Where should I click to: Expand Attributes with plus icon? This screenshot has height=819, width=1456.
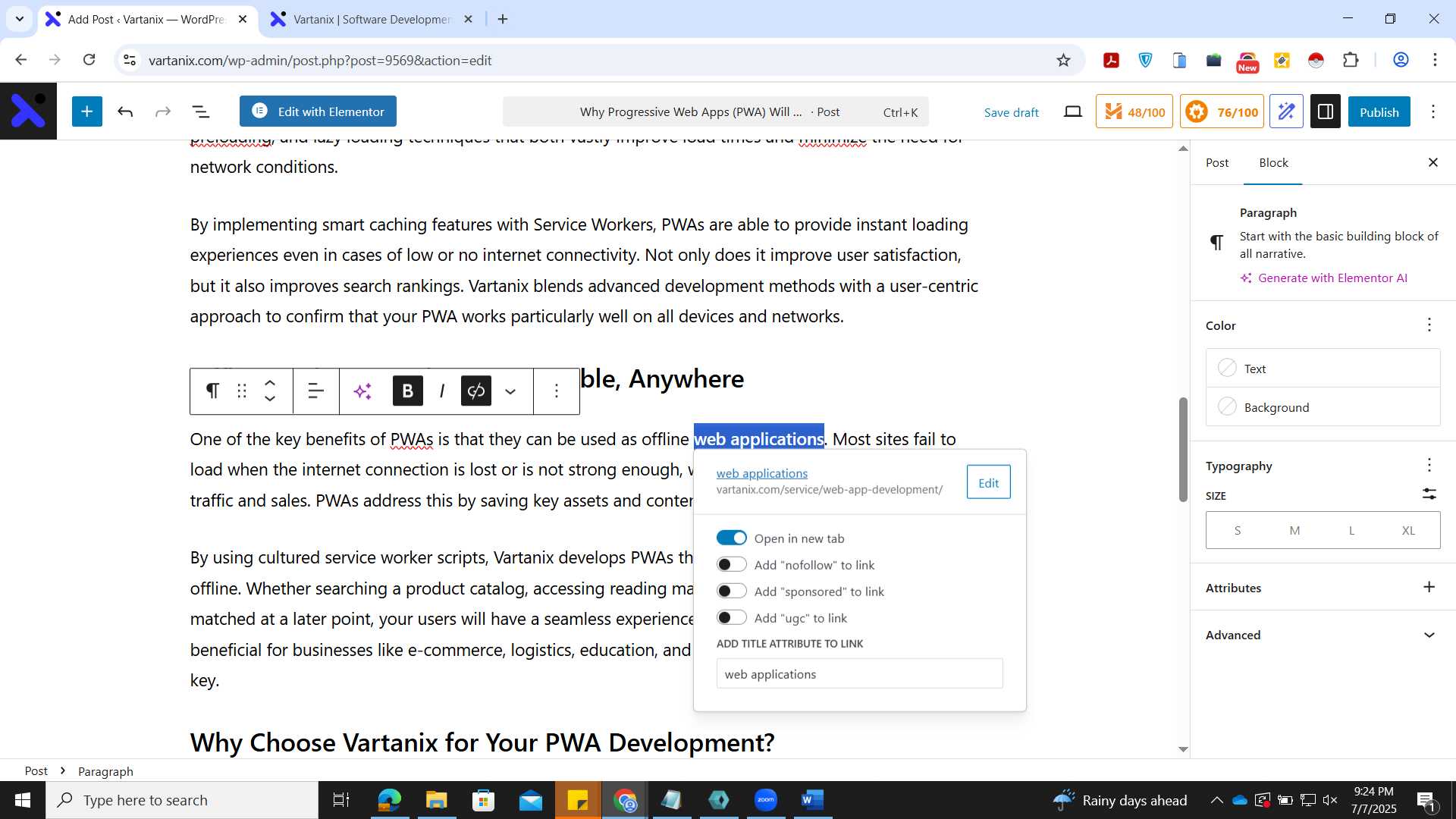(x=1429, y=587)
